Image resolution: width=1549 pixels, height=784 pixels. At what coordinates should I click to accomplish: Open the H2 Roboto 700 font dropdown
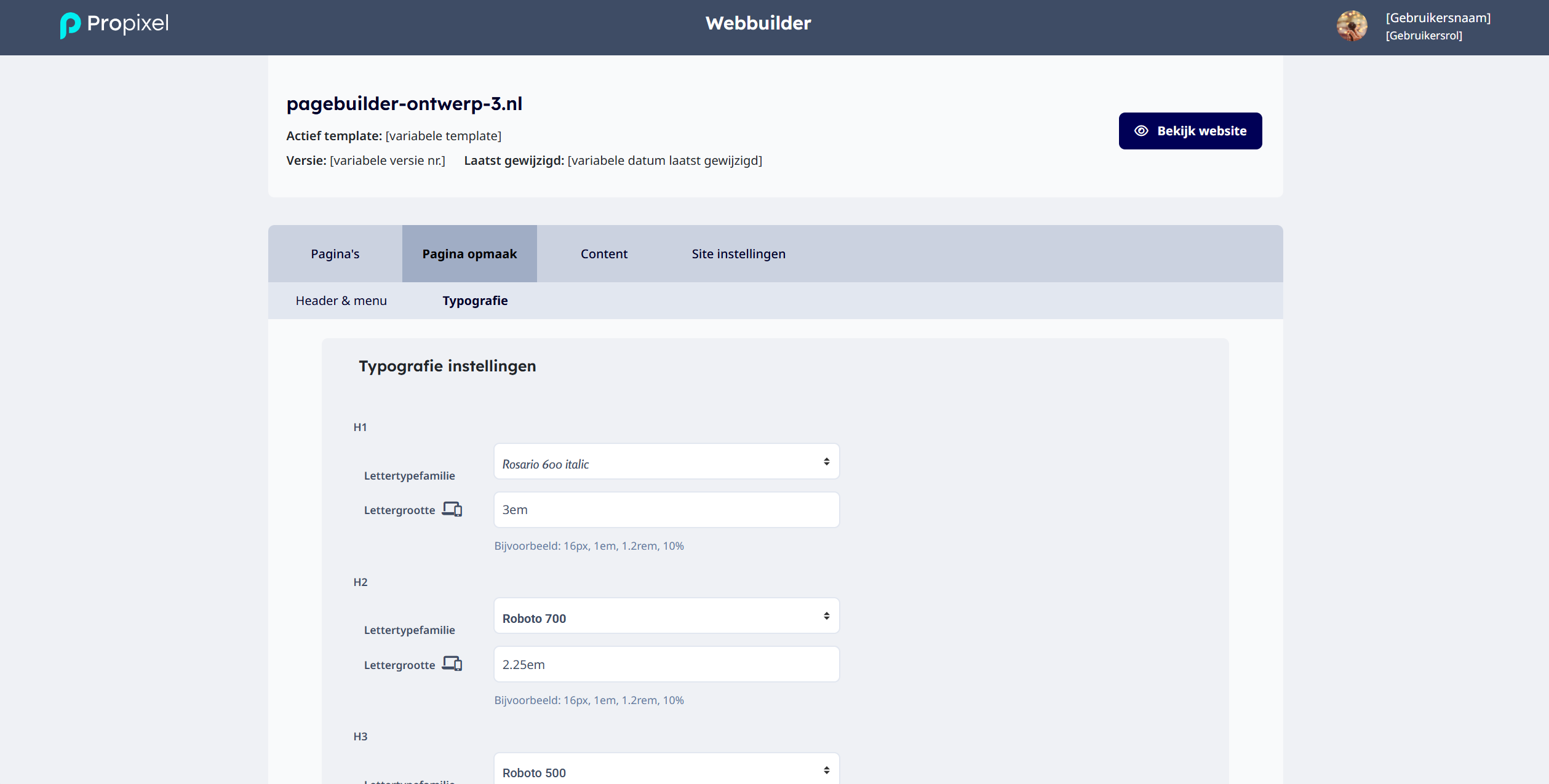point(666,616)
